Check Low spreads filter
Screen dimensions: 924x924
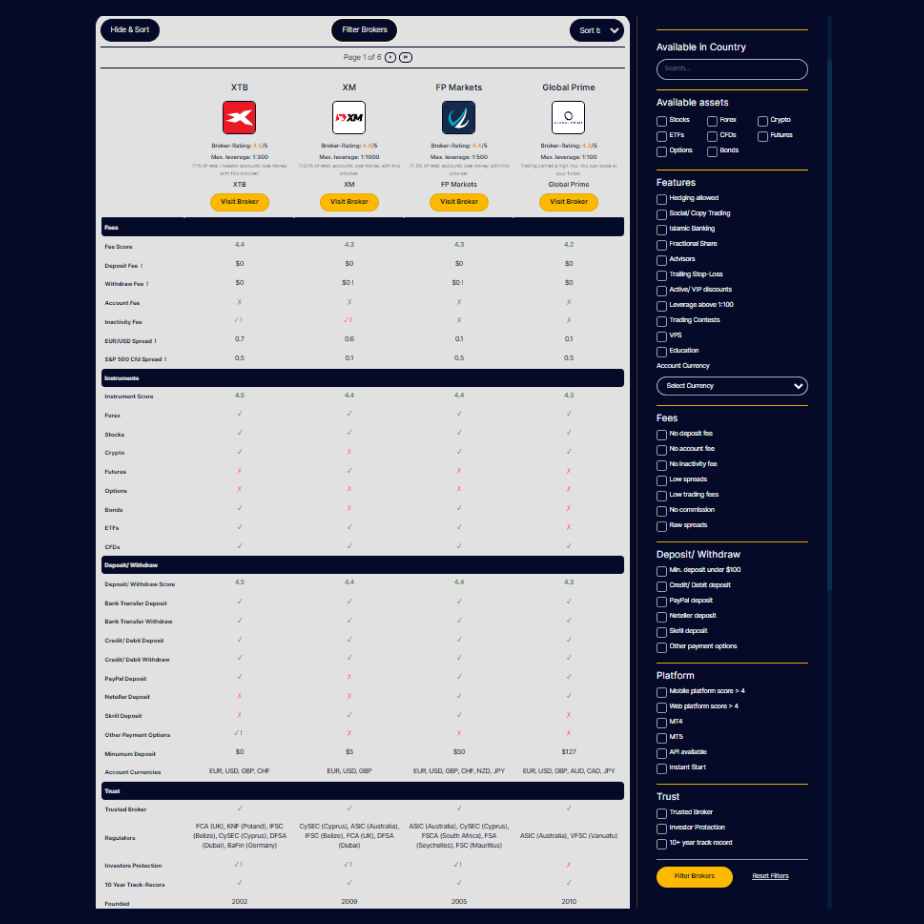[662, 481]
